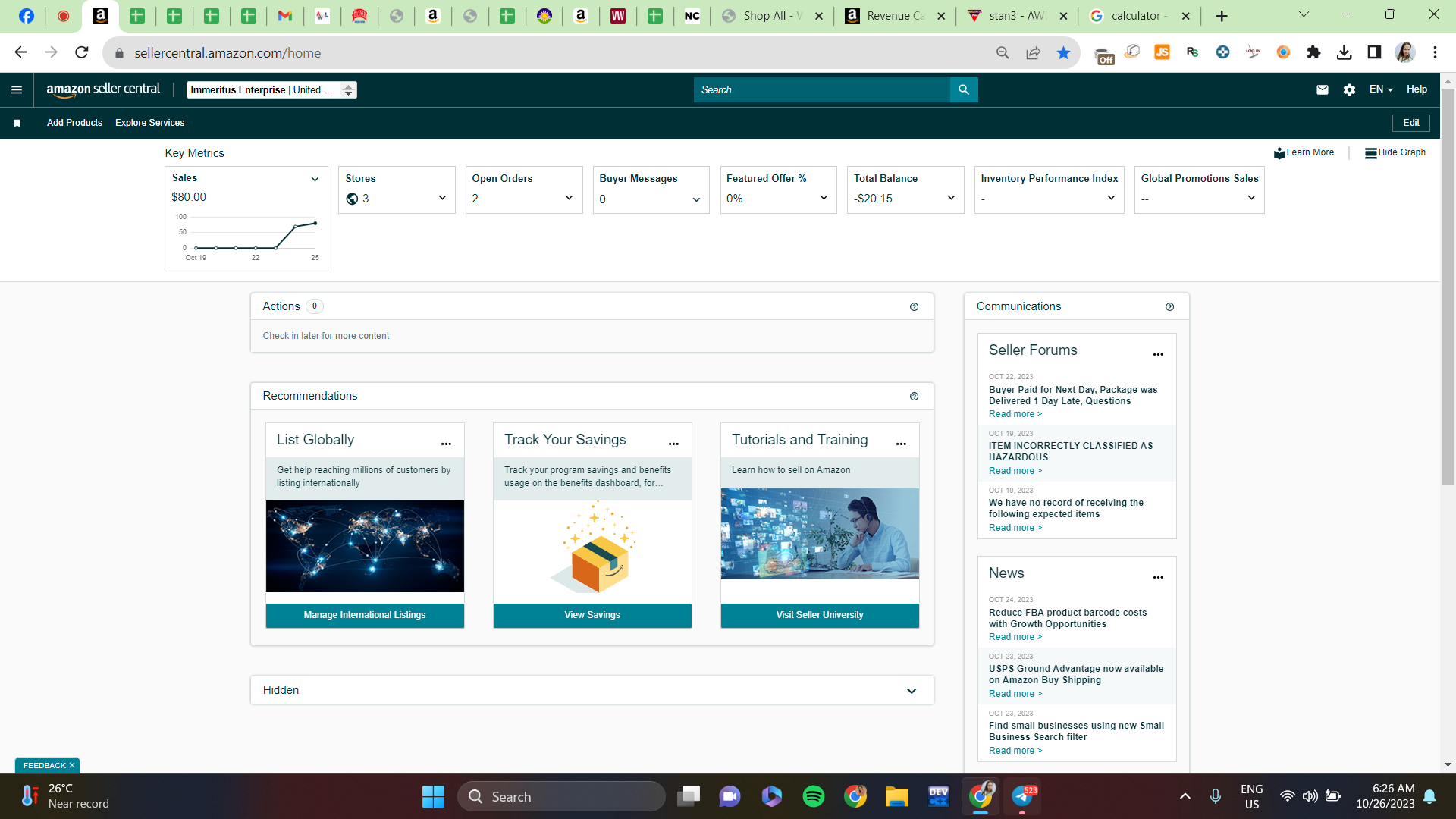This screenshot has height=819, width=1456.
Task: Click the bookmark icon beside Add Products
Action: [x=17, y=123]
